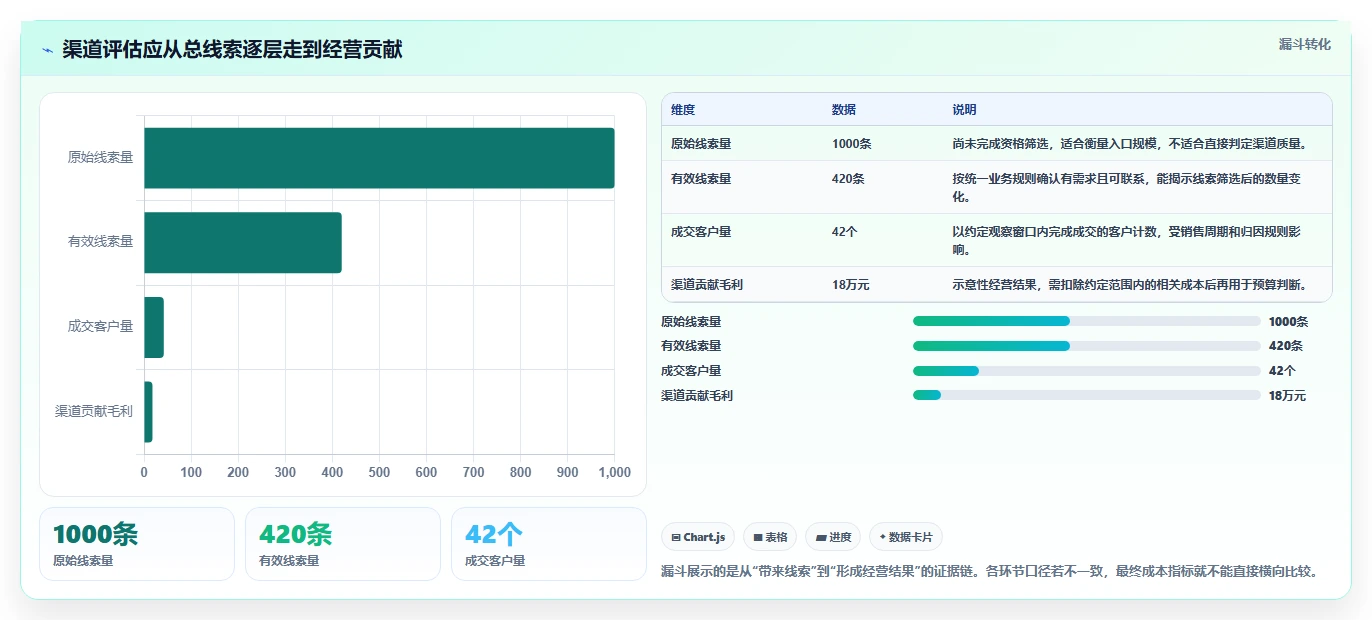Click the 渠道贡献毛利 bar in the chart
Image resolution: width=1372 pixels, height=620 pixels.
pyautogui.click(x=148, y=412)
